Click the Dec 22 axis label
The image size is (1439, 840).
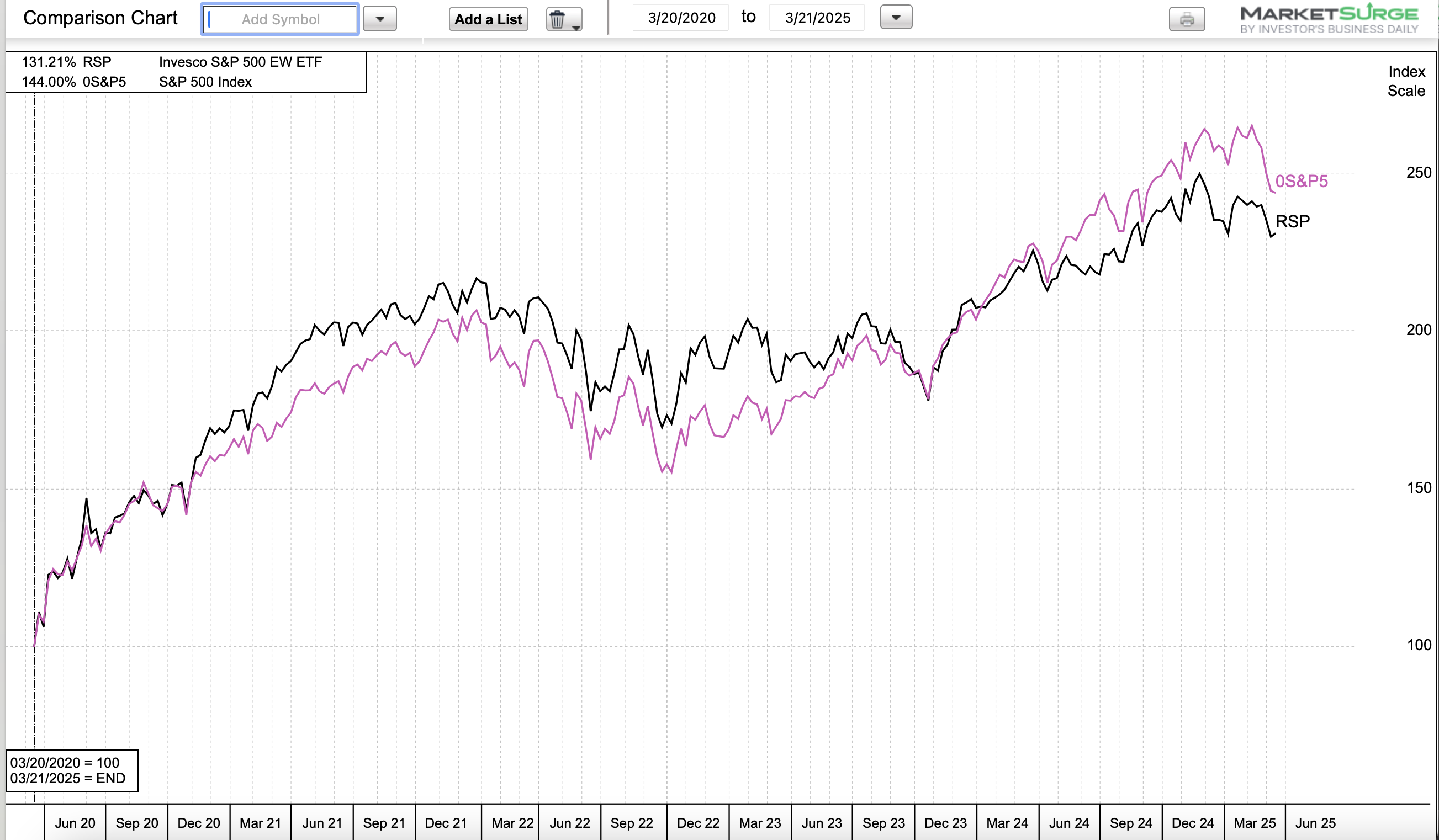(699, 823)
